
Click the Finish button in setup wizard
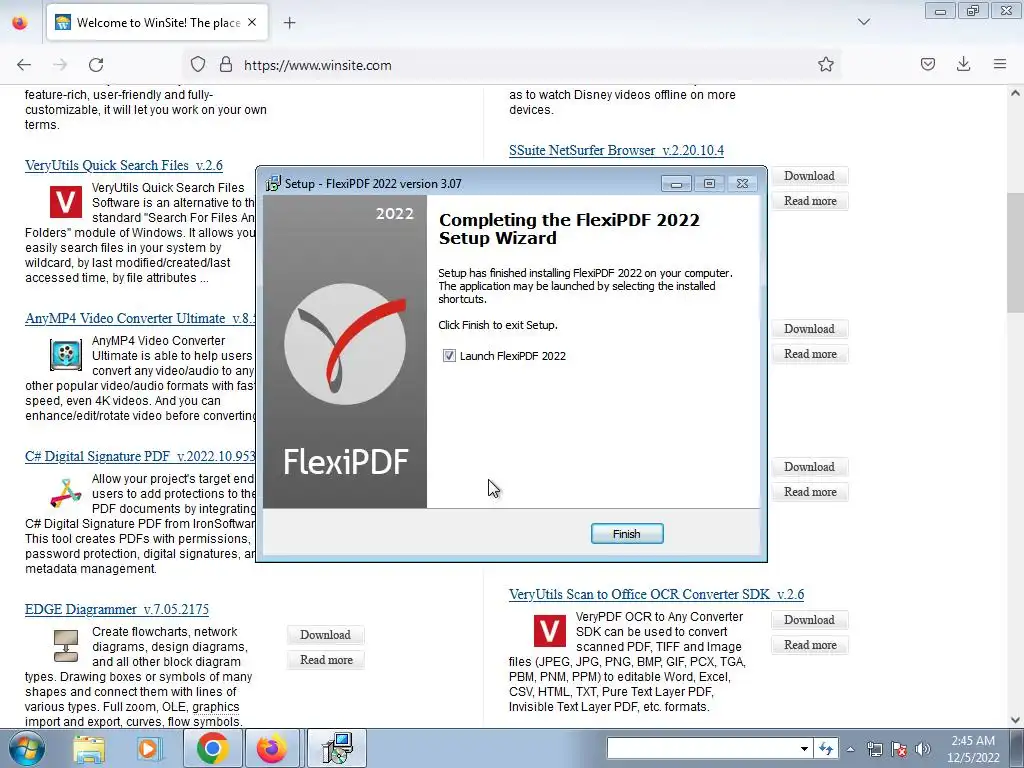point(627,534)
